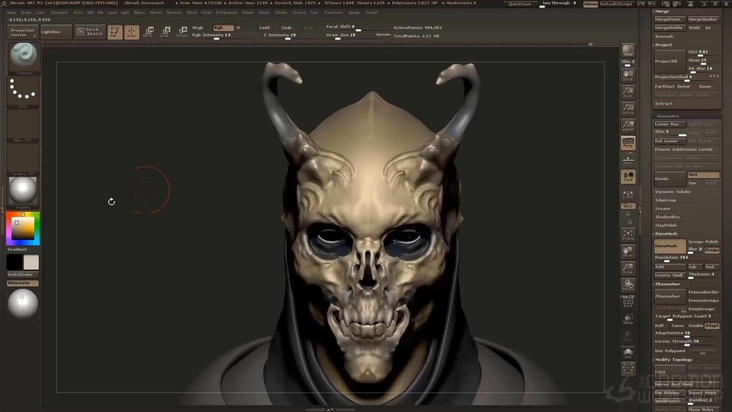Open the Dots stroke type selector
The height and width of the screenshot is (412, 732).
tap(23, 91)
